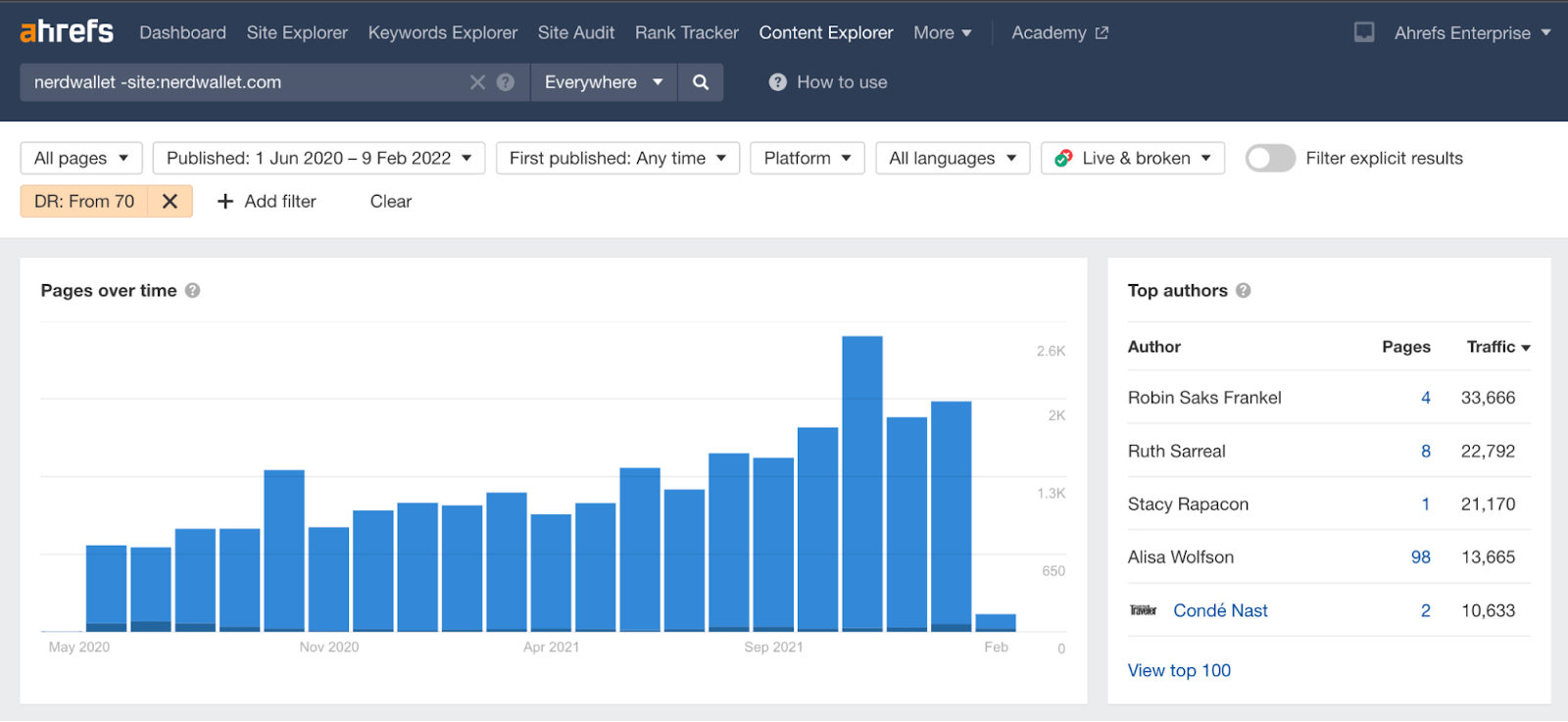The image size is (1568, 722).
Task: Click help icon beside Pages over time
Action: pyautogui.click(x=193, y=291)
